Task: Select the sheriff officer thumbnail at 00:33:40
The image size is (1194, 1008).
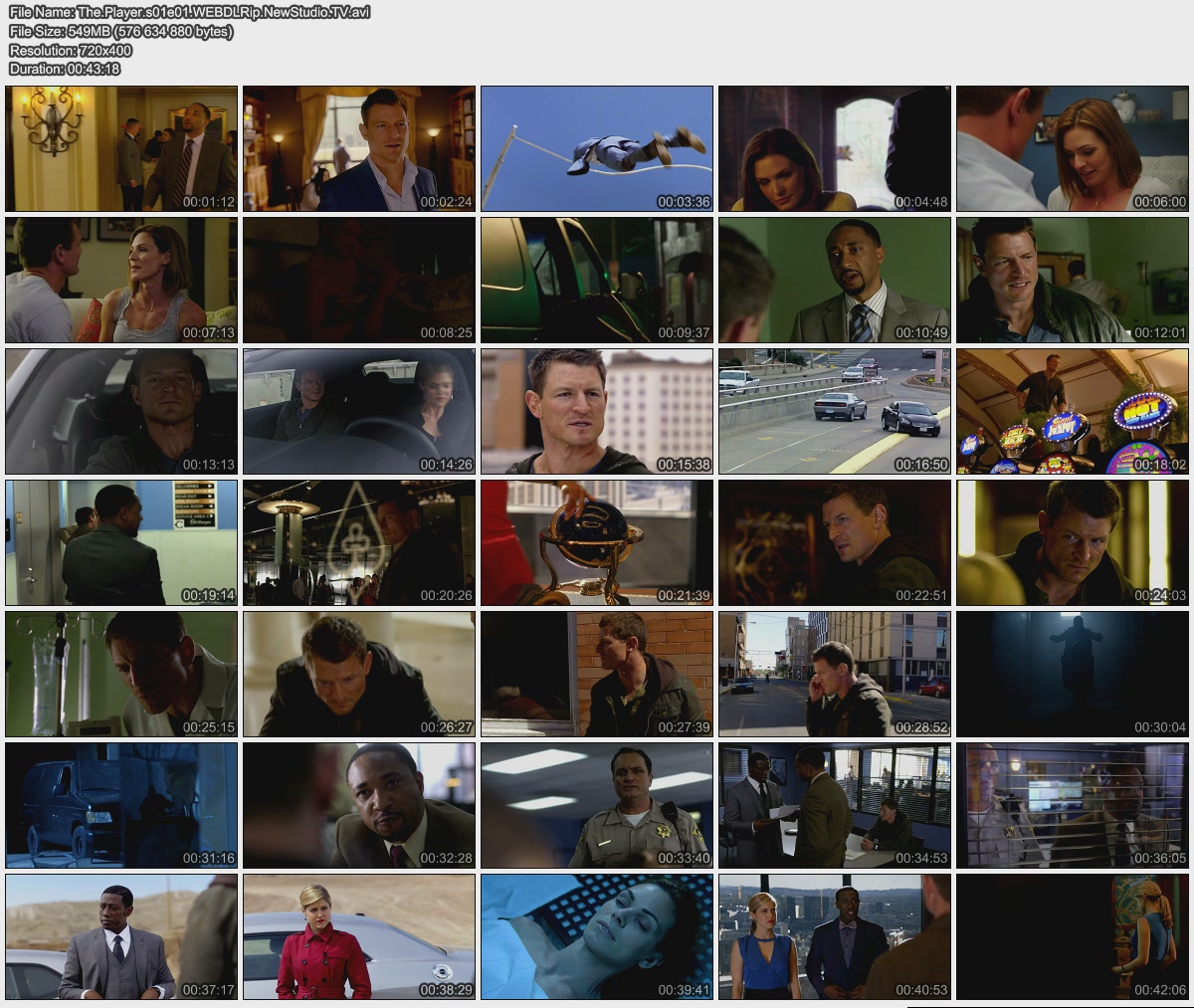Action: [x=597, y=805]
